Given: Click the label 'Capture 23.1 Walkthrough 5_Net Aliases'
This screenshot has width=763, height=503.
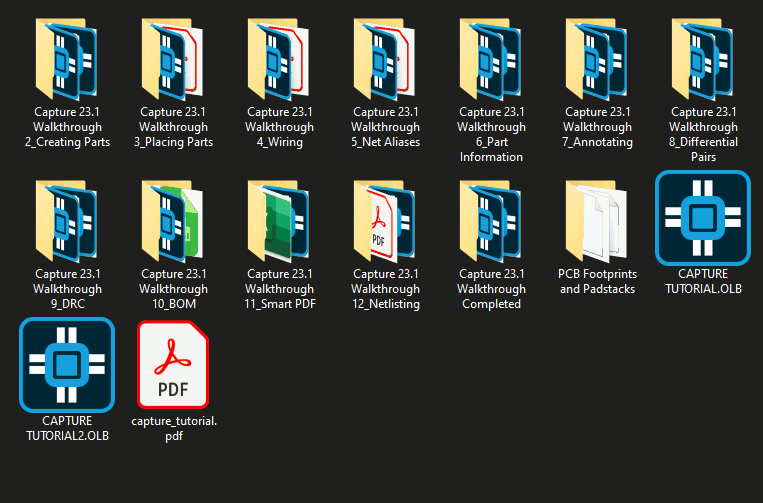Looking at the screenshot, I should click(x=385, y=127).
